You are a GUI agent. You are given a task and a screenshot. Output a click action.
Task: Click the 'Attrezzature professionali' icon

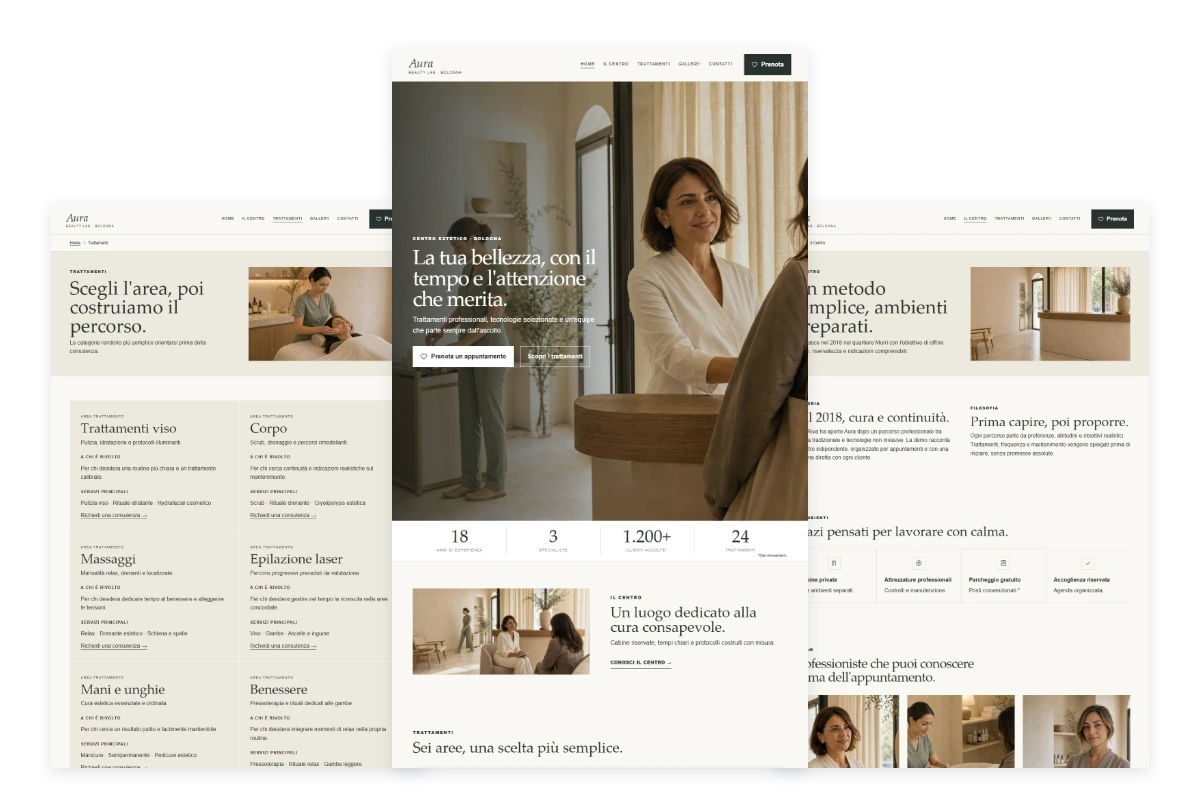919,563
